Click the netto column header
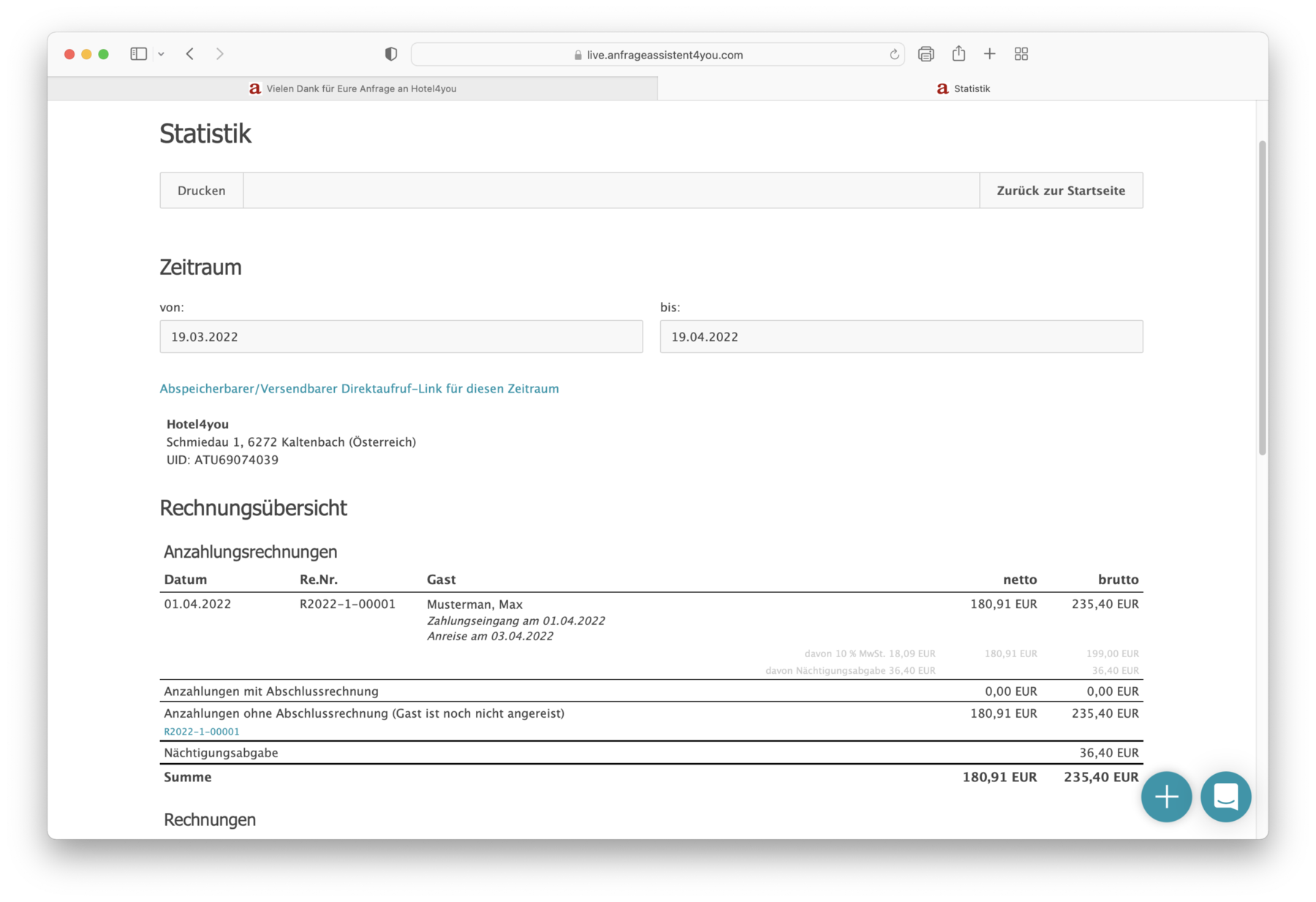Viewport: 1316px width, 902px height. pyautogui.click(x=1020, y=580)
